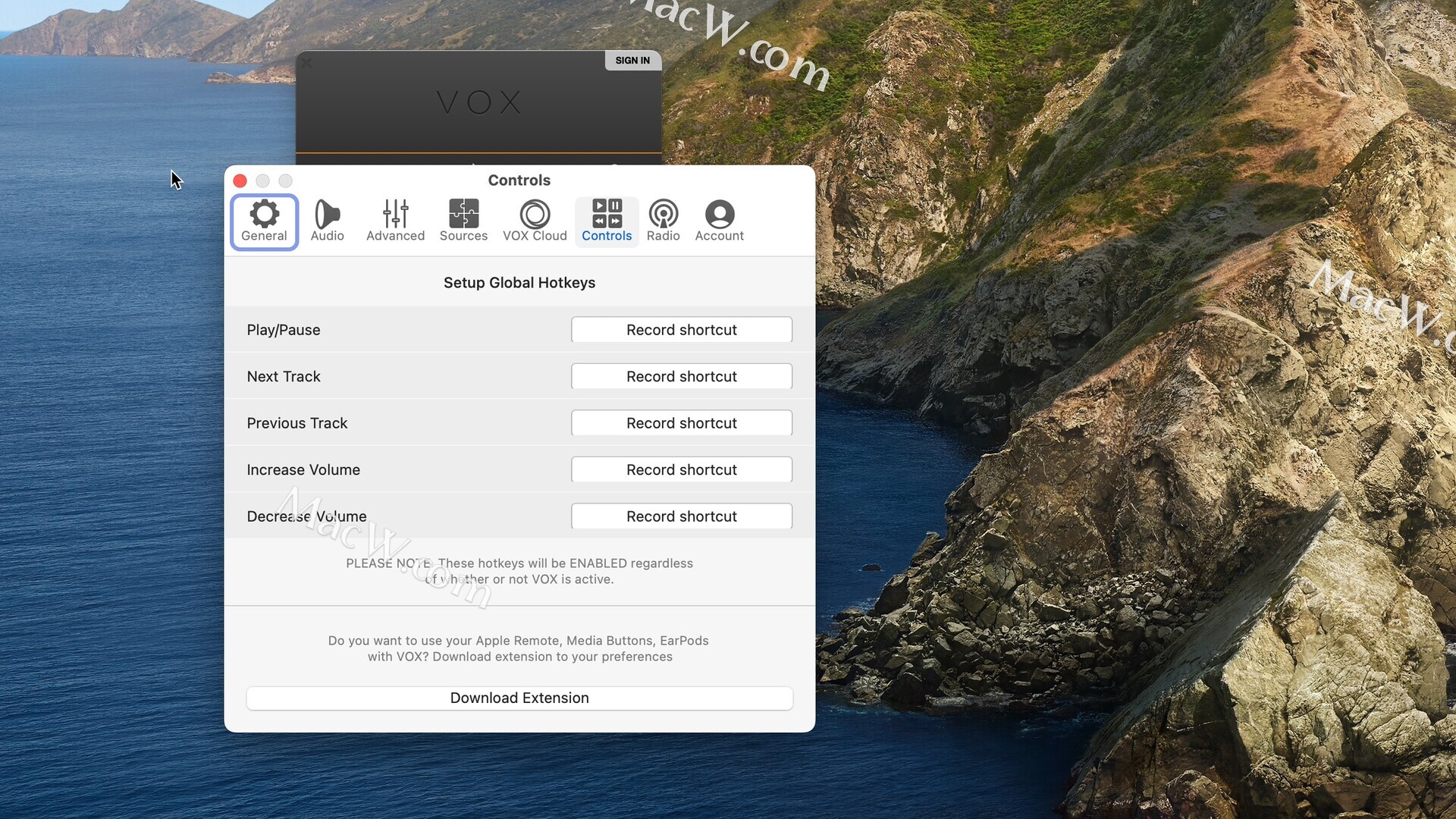The image size is (1456, 819).
Task: Record shortcut for Next Track
Action: 682,376
